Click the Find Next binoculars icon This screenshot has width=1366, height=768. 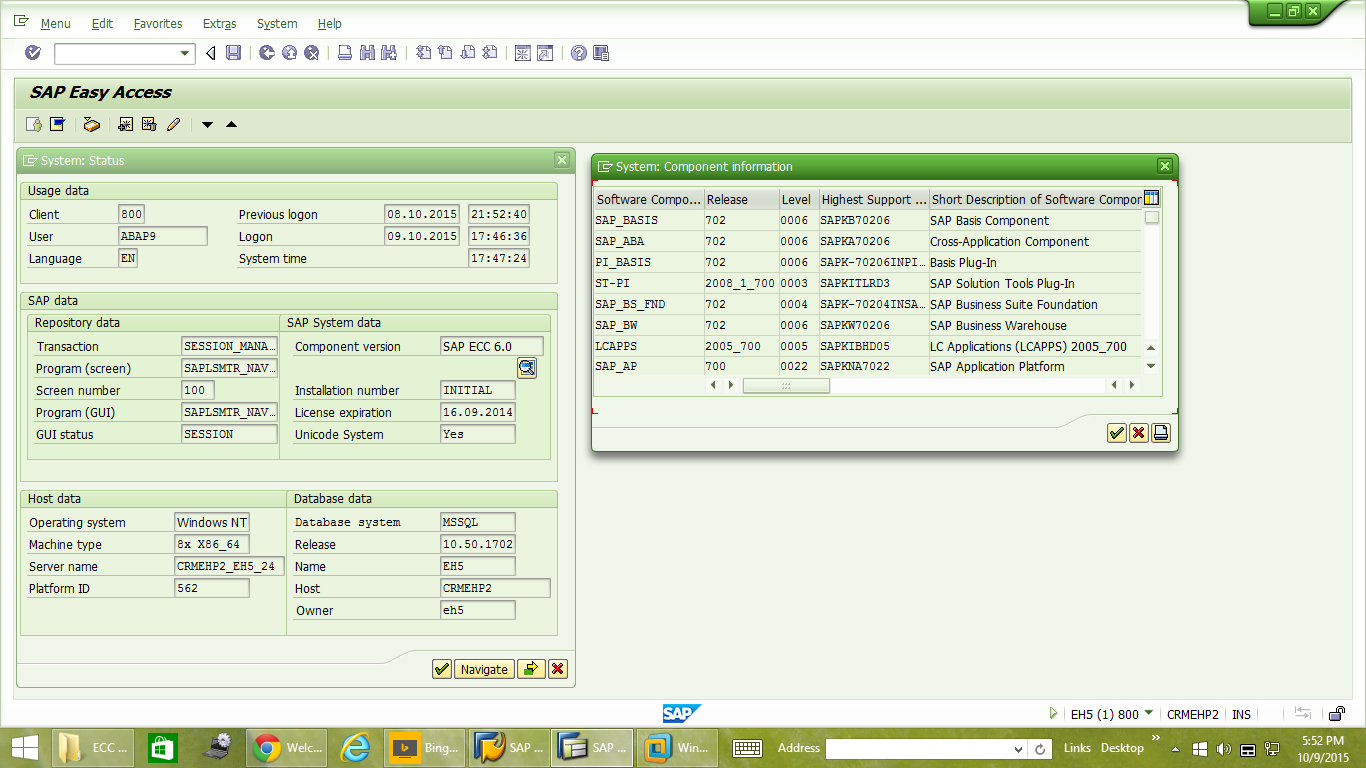point(389,53)
